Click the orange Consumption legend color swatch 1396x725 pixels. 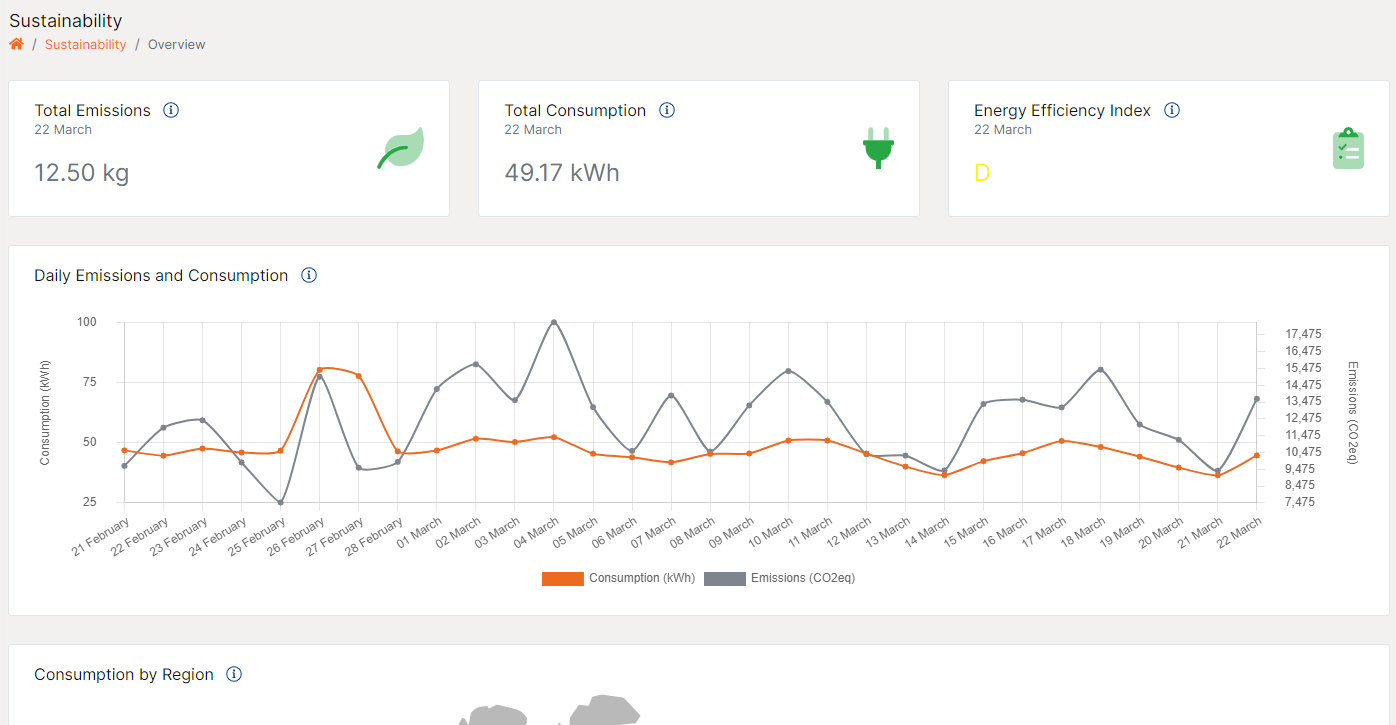click(562, 578)
